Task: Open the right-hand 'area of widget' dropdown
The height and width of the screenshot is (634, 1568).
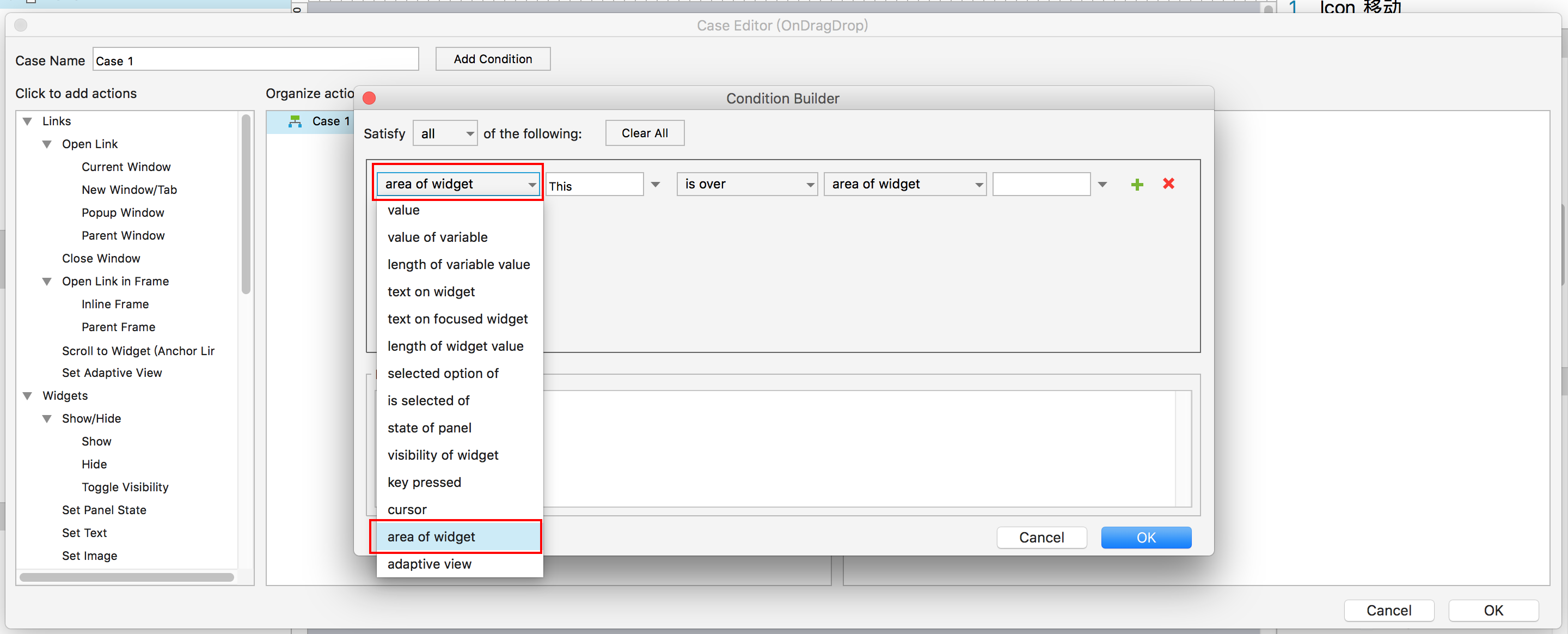Action: (x=904, y=184)
